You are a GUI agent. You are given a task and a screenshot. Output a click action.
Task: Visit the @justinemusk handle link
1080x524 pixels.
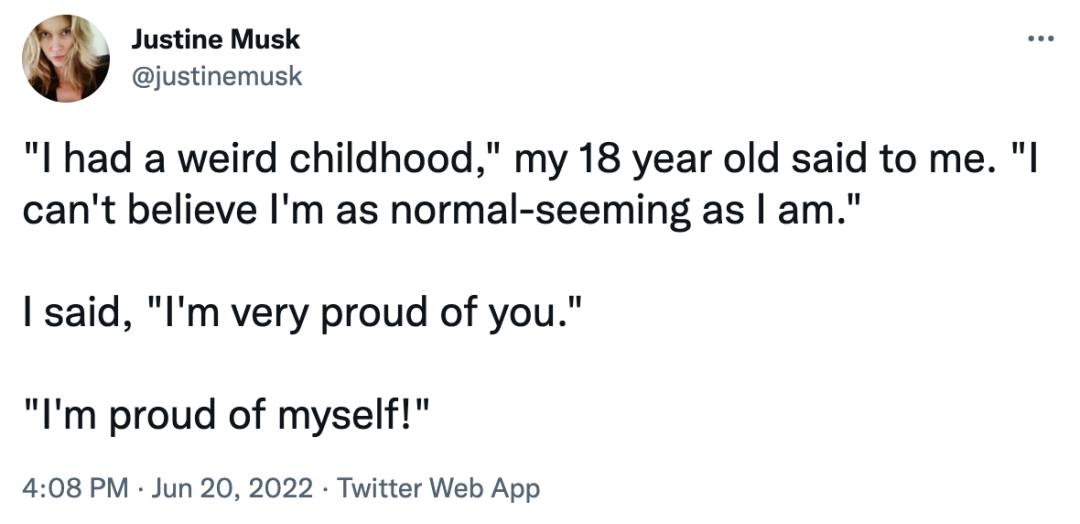[216, 76]
